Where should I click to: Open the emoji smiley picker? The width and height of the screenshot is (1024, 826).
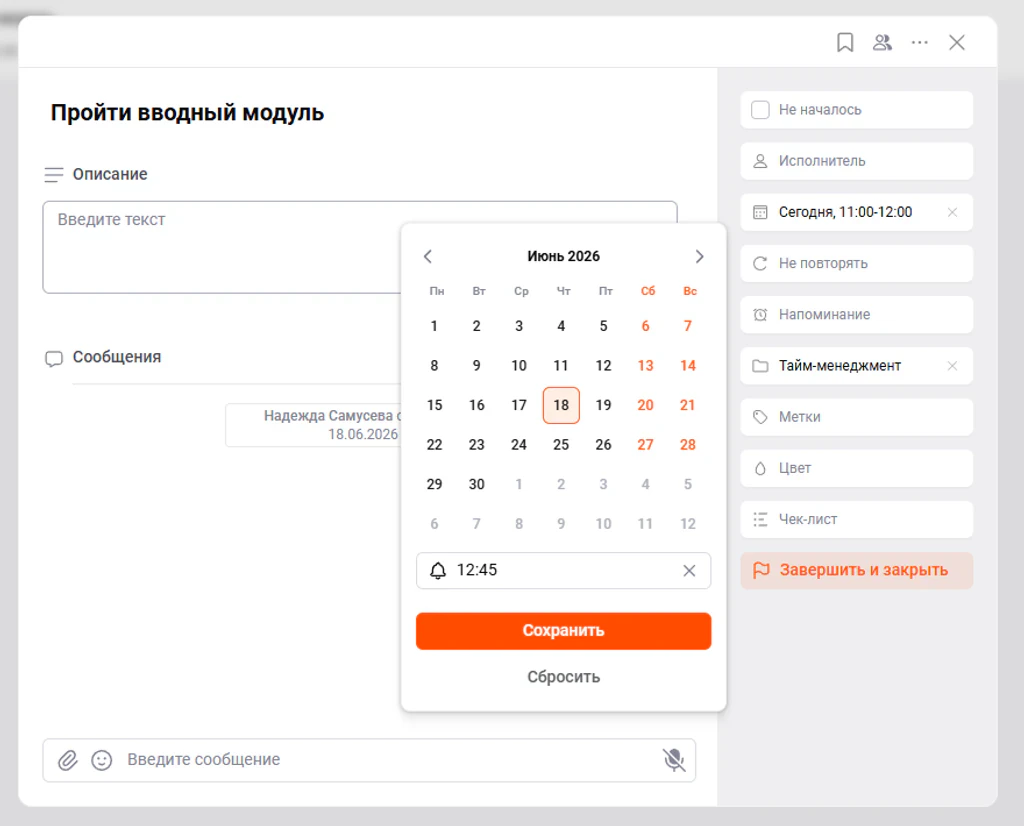[102, 760]
